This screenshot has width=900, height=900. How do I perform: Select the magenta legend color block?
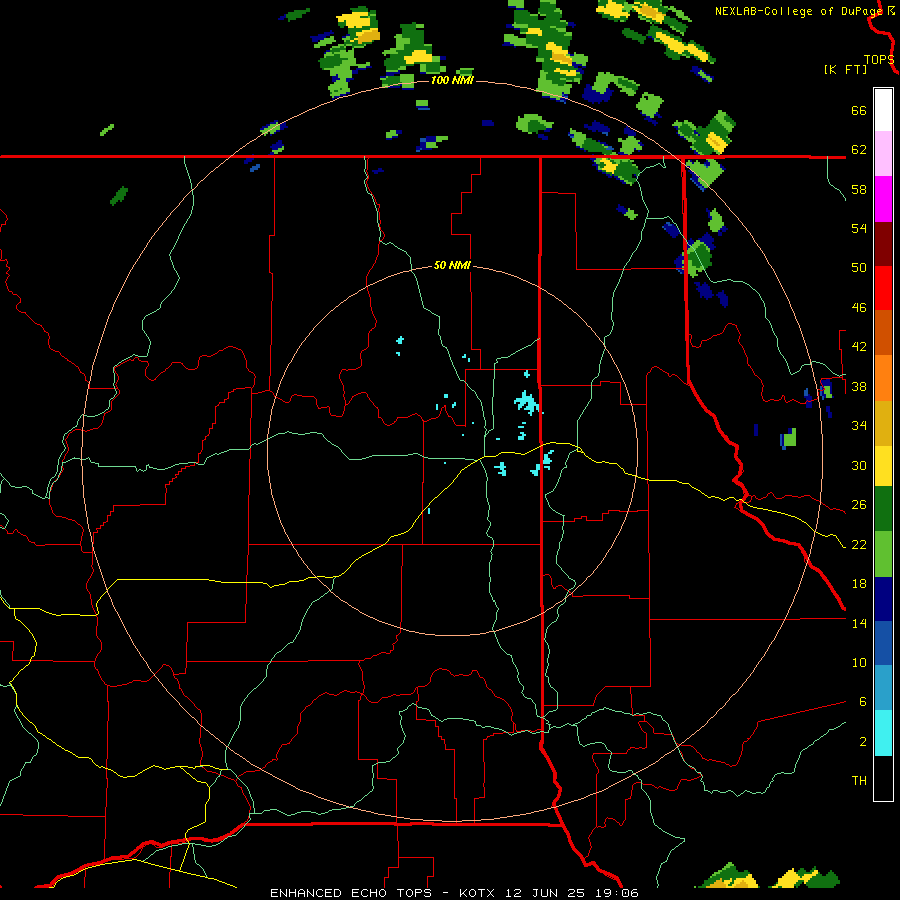click(x=883, y=199)
